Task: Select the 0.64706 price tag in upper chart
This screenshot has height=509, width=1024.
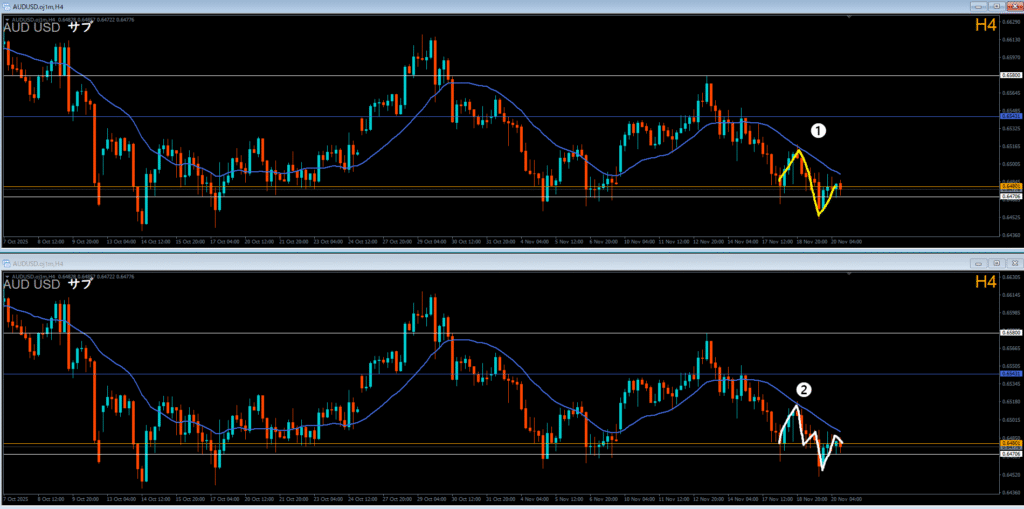Action: point(1010,196)
